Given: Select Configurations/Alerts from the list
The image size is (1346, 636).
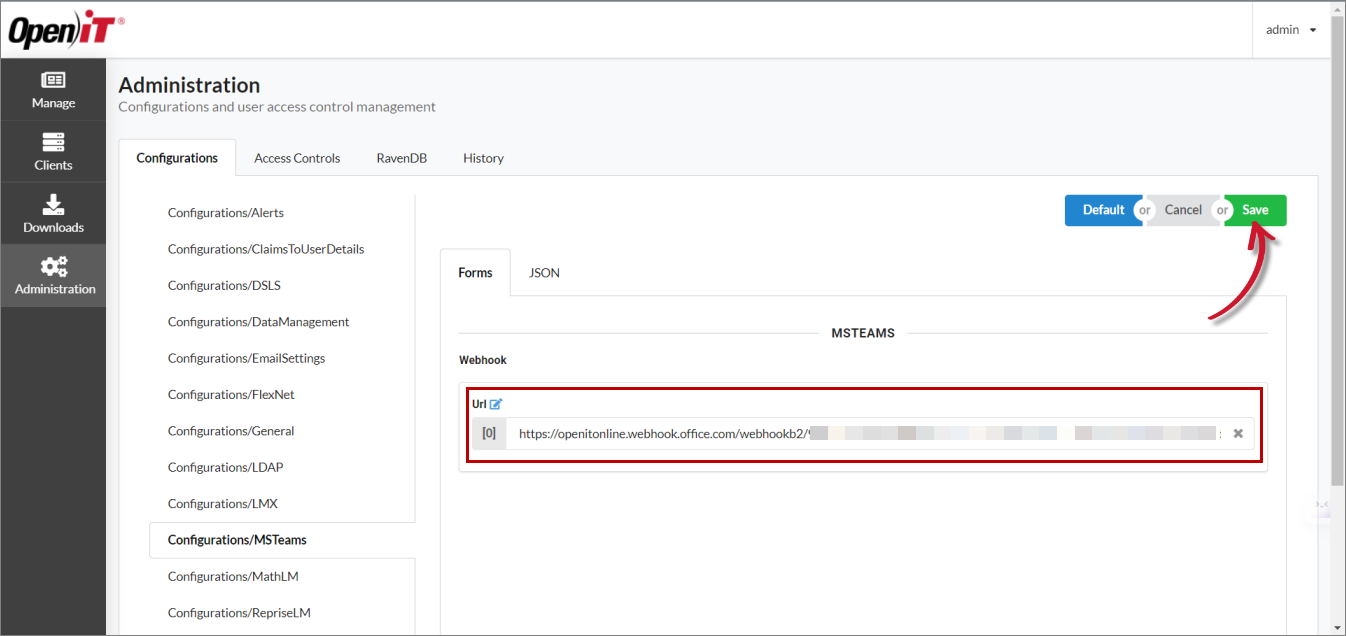Looking at the screenshot, I should point(225,212).
